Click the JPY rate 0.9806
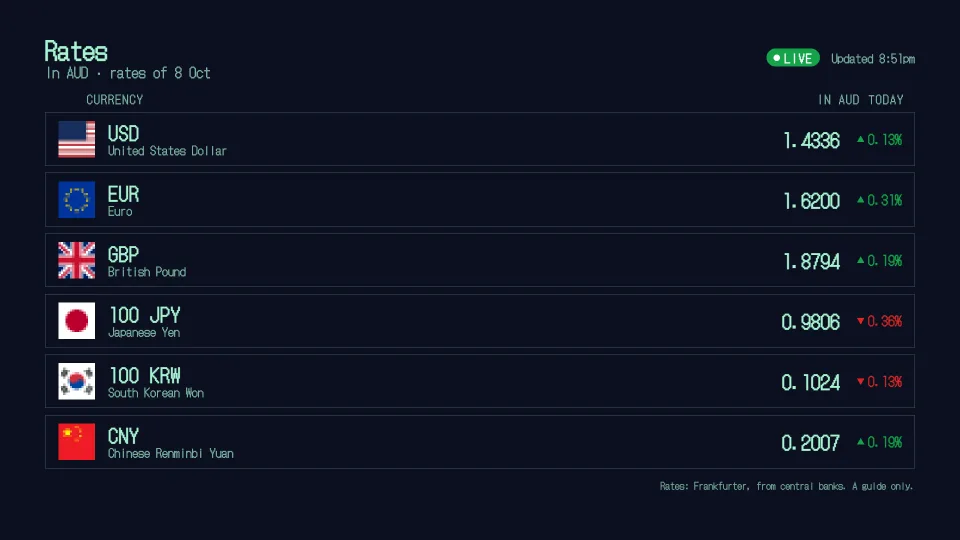 pyautogui.click(x=811, y=322)
